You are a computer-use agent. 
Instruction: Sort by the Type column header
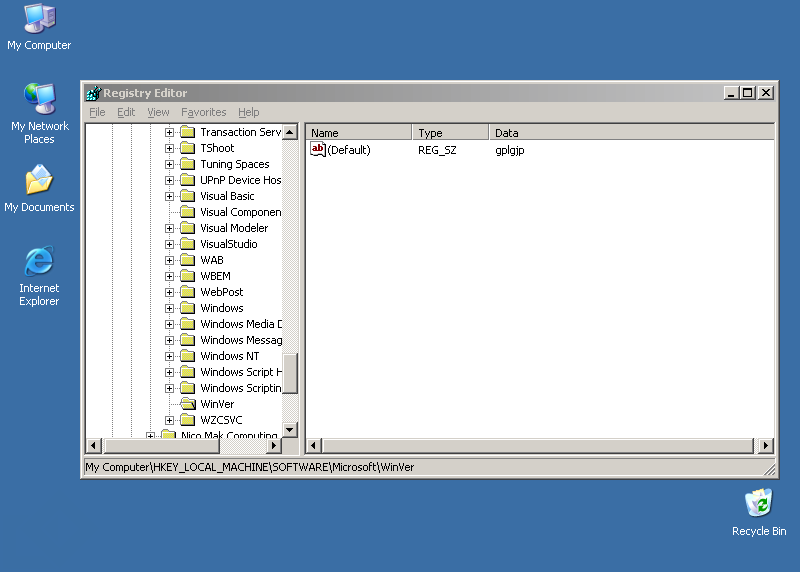pyautogui.click(x=451, y=133)
